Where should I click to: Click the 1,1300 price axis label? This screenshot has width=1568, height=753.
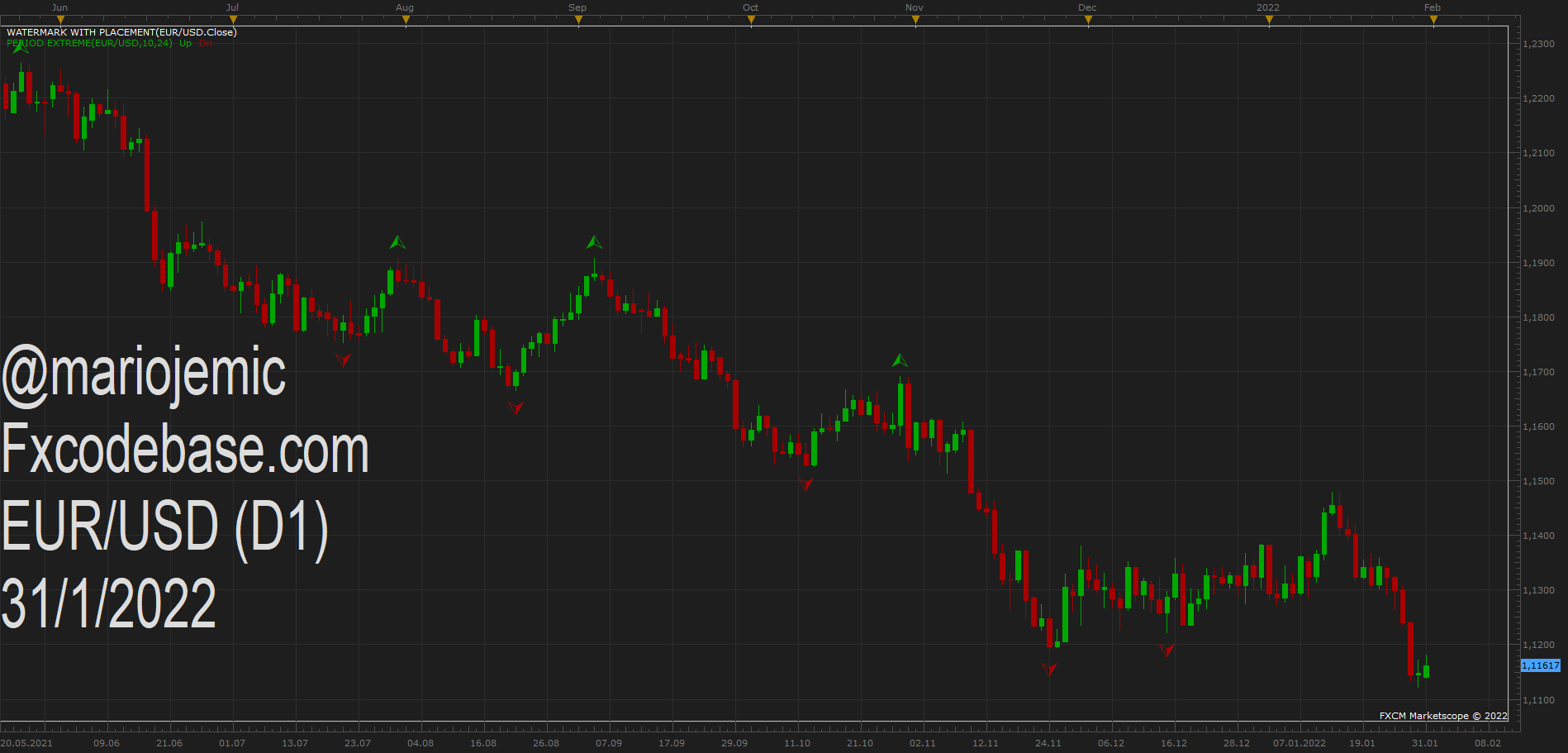point(1538,590)
